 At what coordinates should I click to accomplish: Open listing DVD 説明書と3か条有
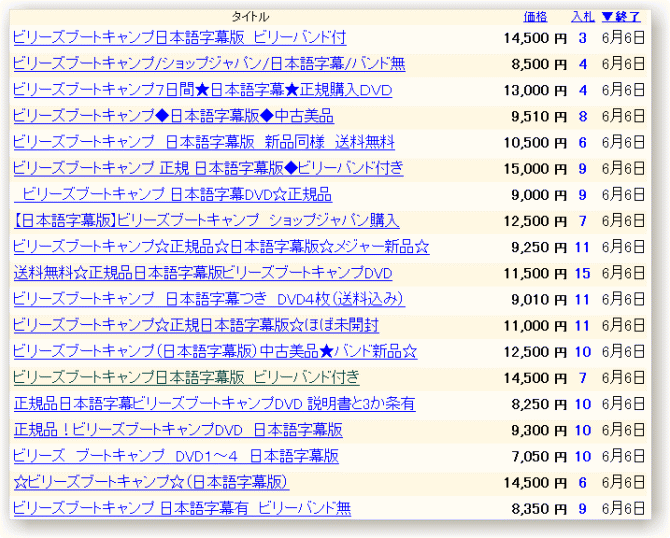tap(214, 403)
